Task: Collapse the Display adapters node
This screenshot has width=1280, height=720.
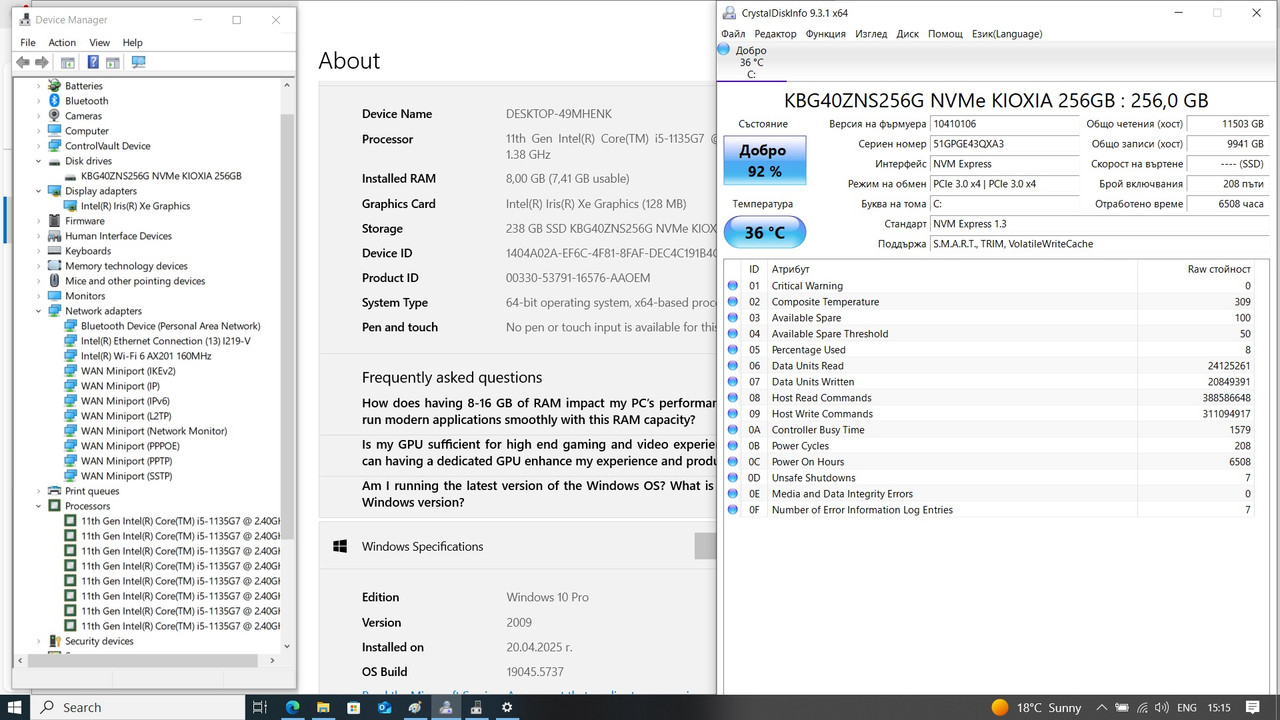Action: point(40,191)
